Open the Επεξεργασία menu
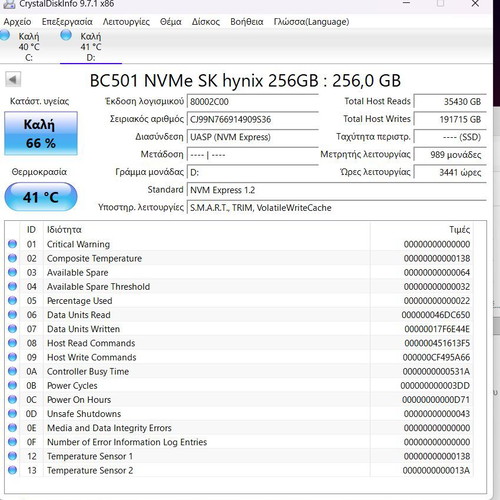500x500 pixels. tap(67, 22)
